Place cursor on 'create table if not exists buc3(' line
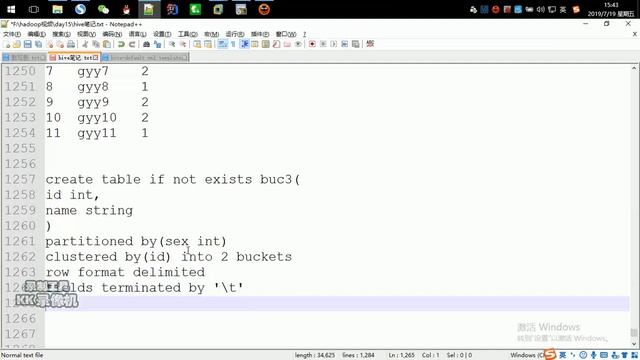Image resolution: width=640 pixels, height=360 pixels. 172,180
